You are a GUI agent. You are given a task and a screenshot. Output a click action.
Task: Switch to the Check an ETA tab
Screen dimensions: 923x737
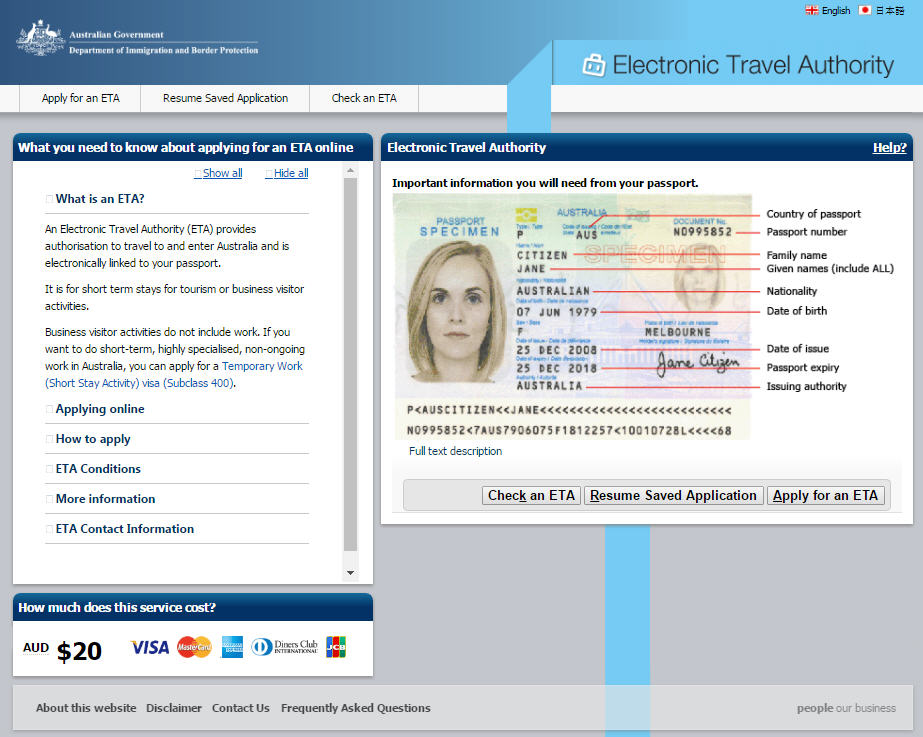[x=363, y=98]
